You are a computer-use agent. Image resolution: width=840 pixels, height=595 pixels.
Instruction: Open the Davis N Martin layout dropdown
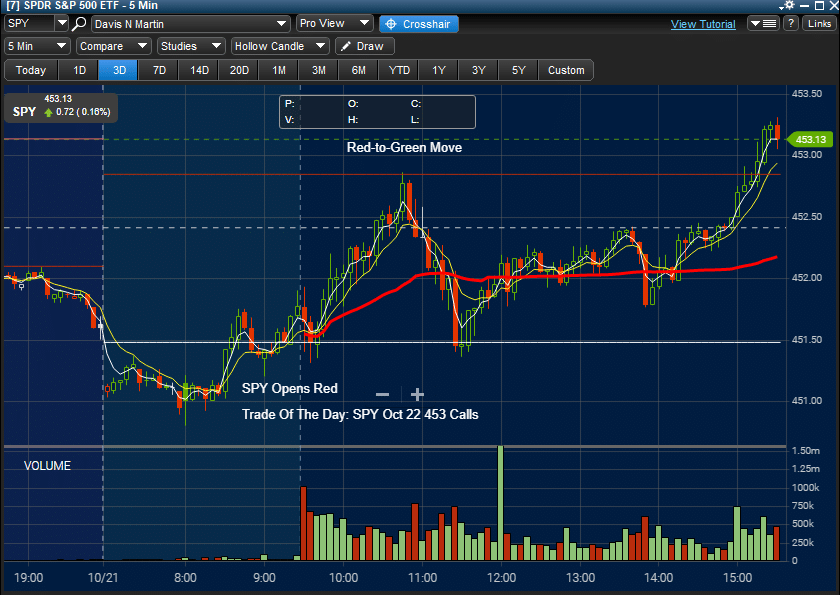(190, 24)
